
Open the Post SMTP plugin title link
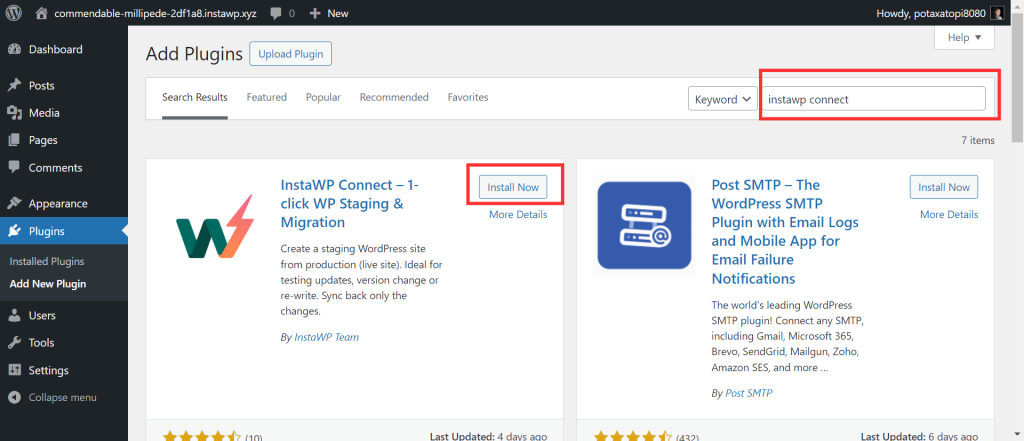tap(785, 232)
